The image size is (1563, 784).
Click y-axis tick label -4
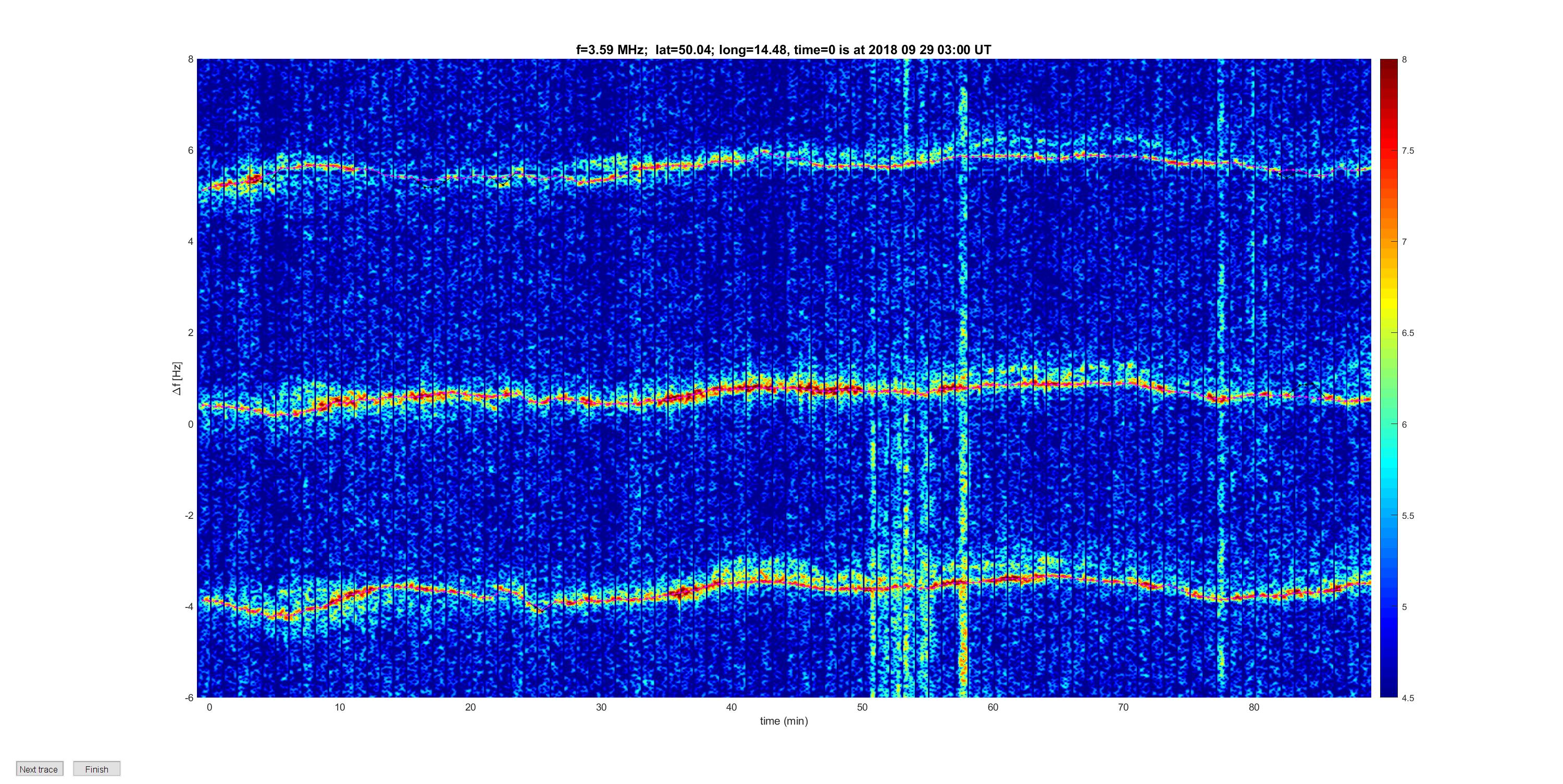[189, 607]
